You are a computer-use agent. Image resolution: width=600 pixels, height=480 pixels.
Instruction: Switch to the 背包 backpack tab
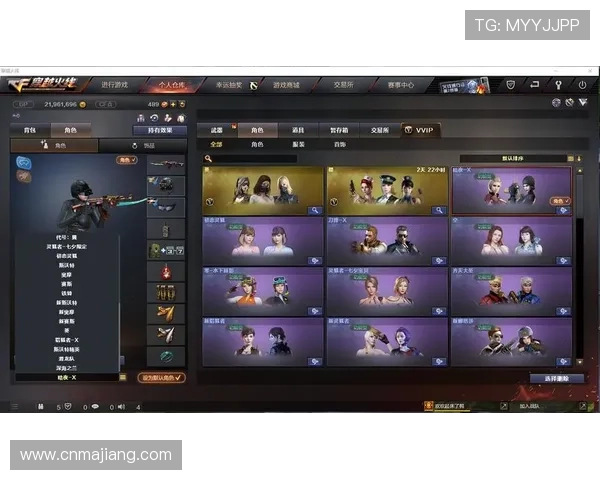point(30,130)
